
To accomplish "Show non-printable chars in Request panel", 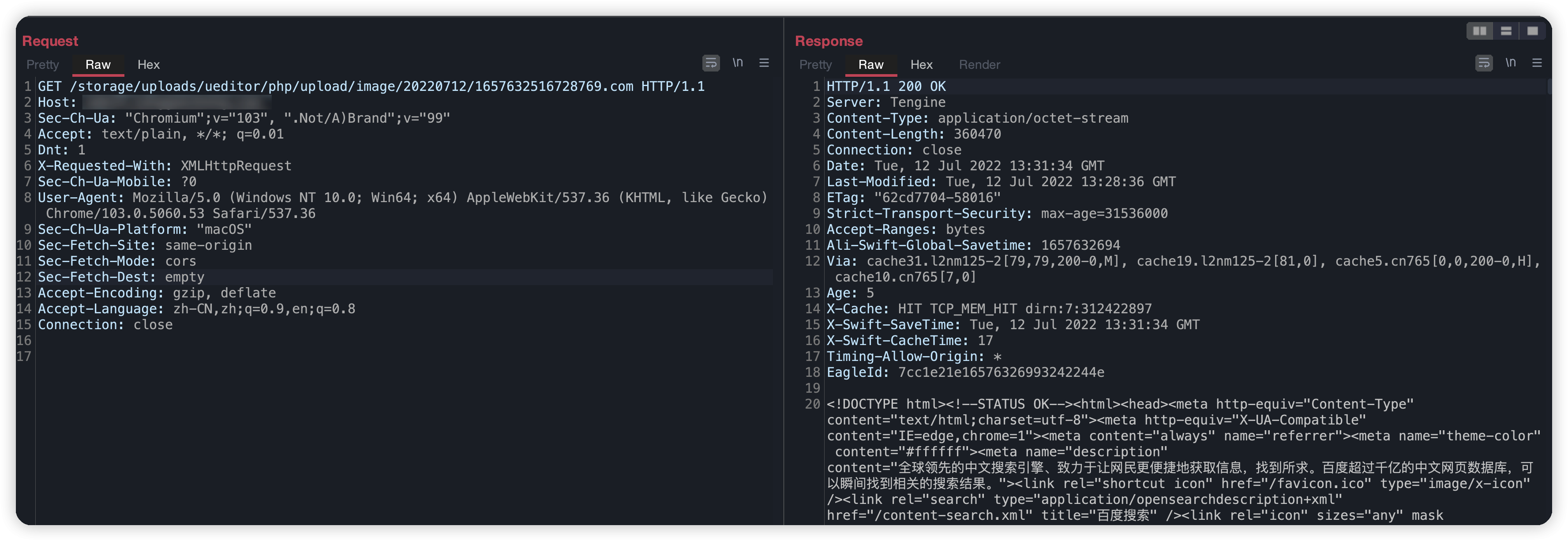I will [x=738, y=63].
